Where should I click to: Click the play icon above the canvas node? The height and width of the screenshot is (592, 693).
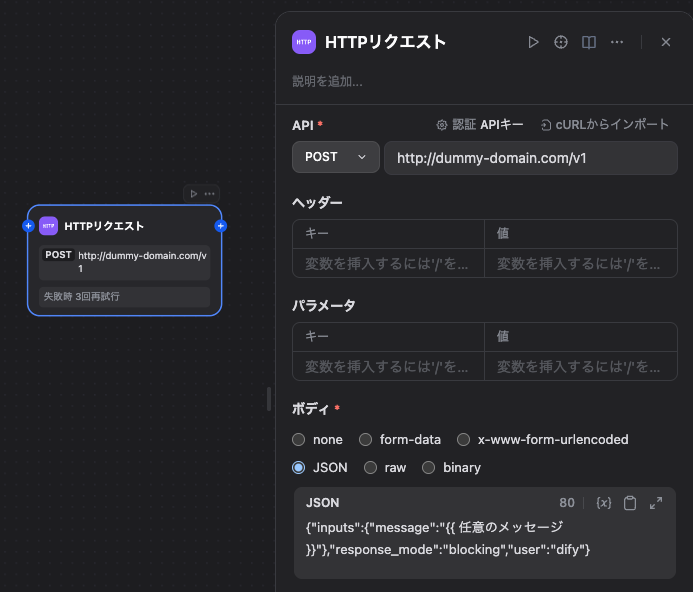(194, 193)
